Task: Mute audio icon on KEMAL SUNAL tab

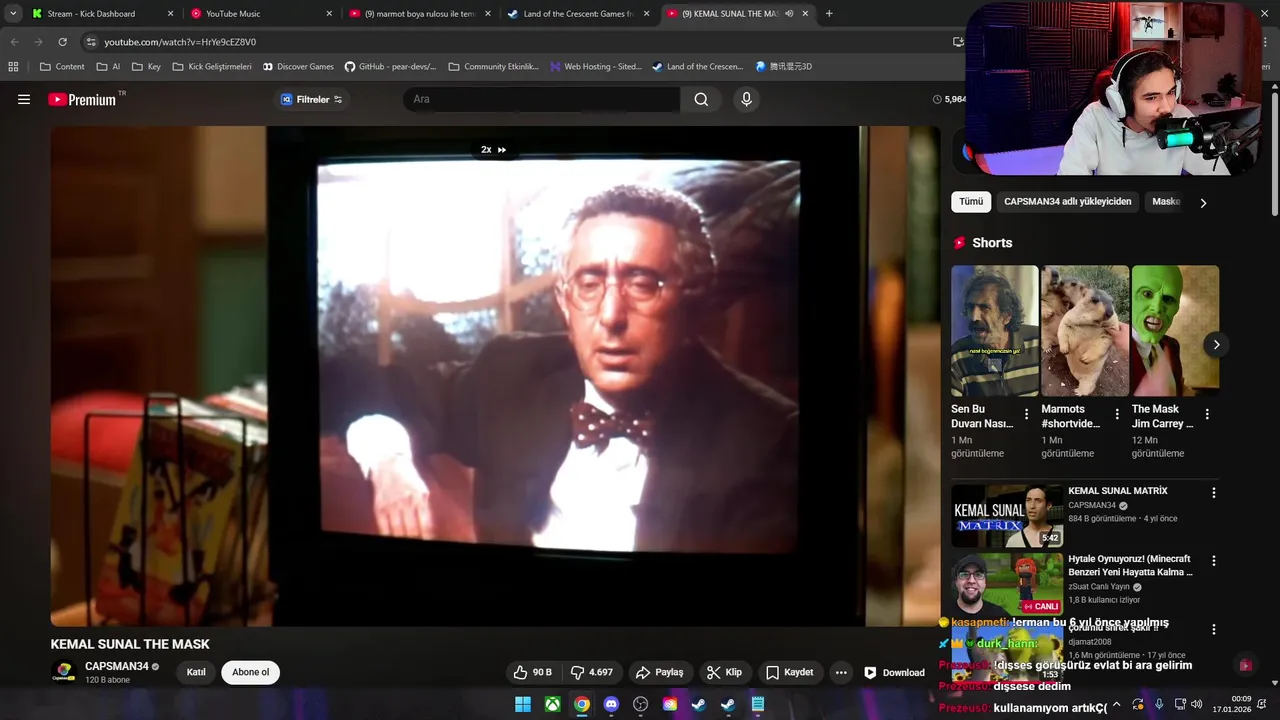Action: (789, 14)
